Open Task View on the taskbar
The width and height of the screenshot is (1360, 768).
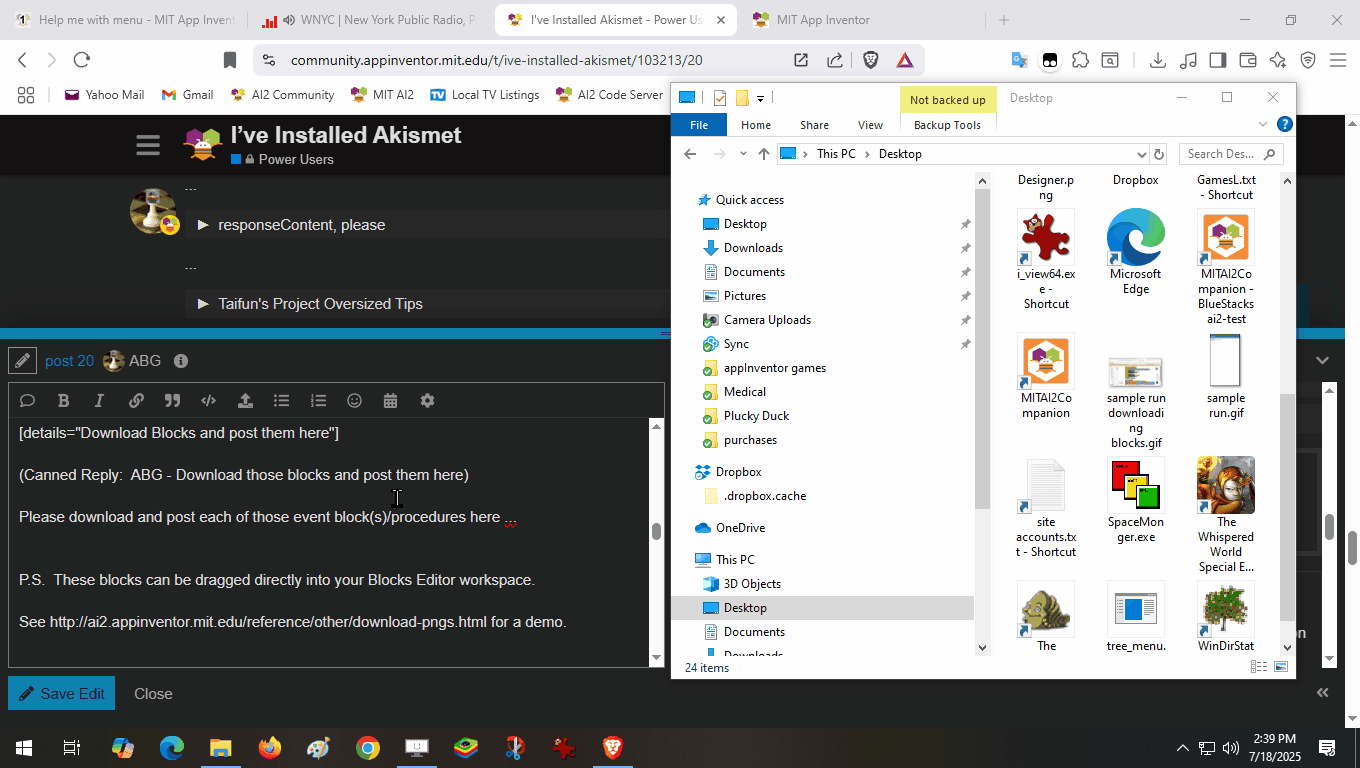pos(72,747)
